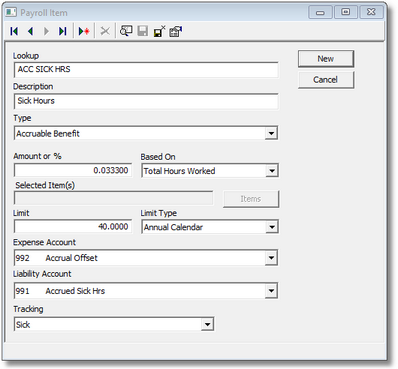Expand the Tracking dropdown showing Sick
Viewport: 398px width, 369px height.
[x=207, y=324]
